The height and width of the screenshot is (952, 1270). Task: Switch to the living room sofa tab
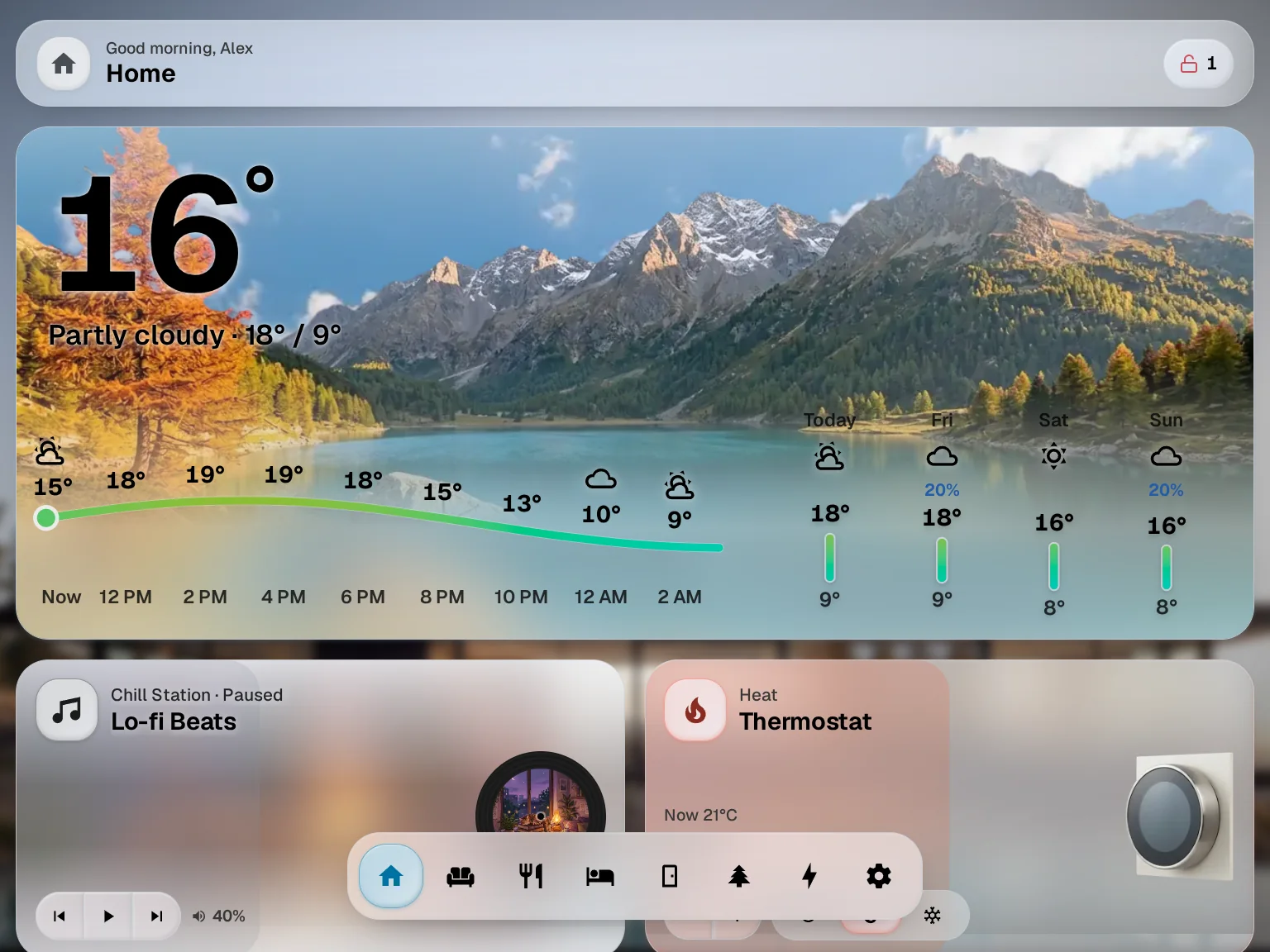[461, 876]
